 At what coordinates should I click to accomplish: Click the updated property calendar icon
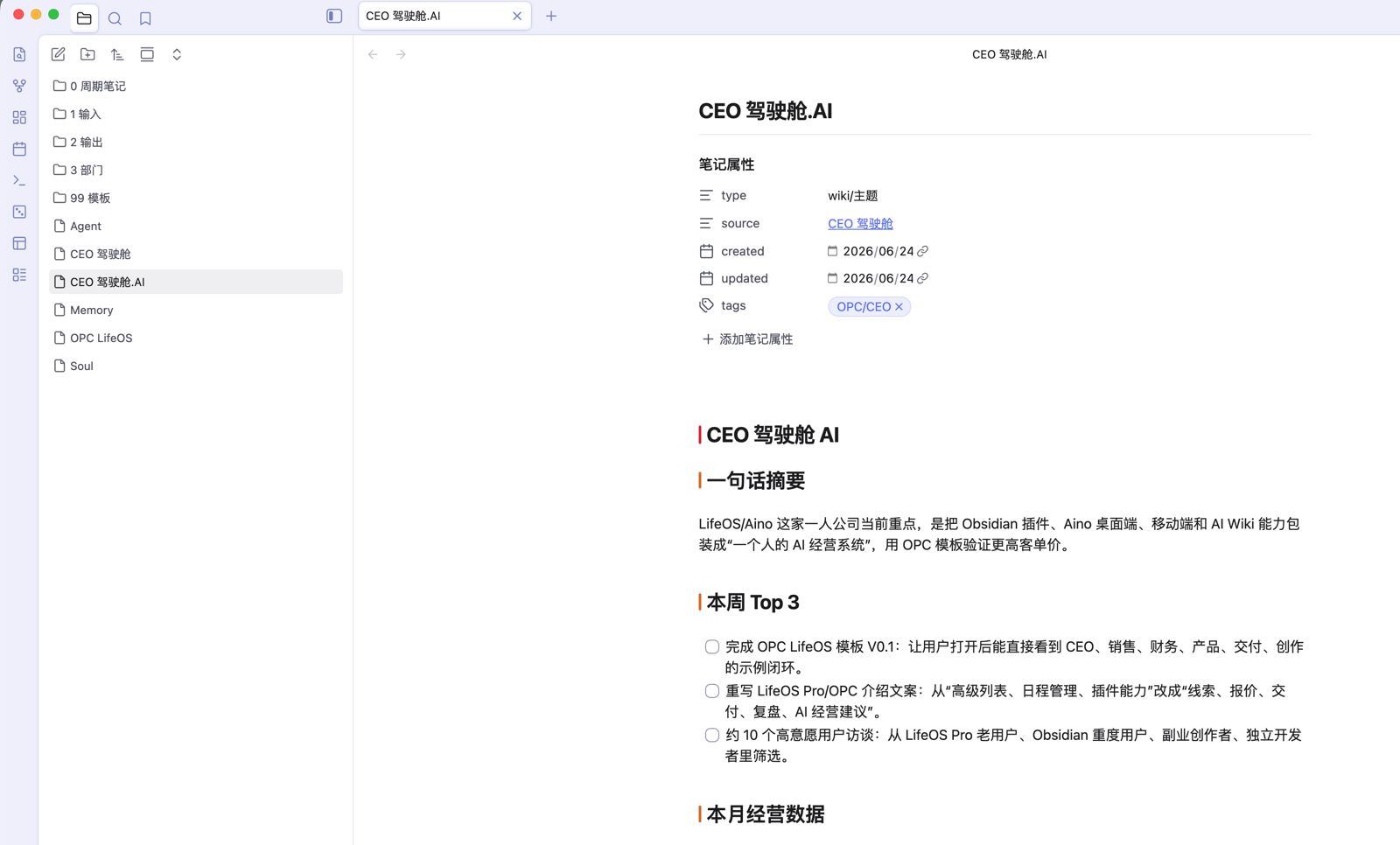[706, 278]
